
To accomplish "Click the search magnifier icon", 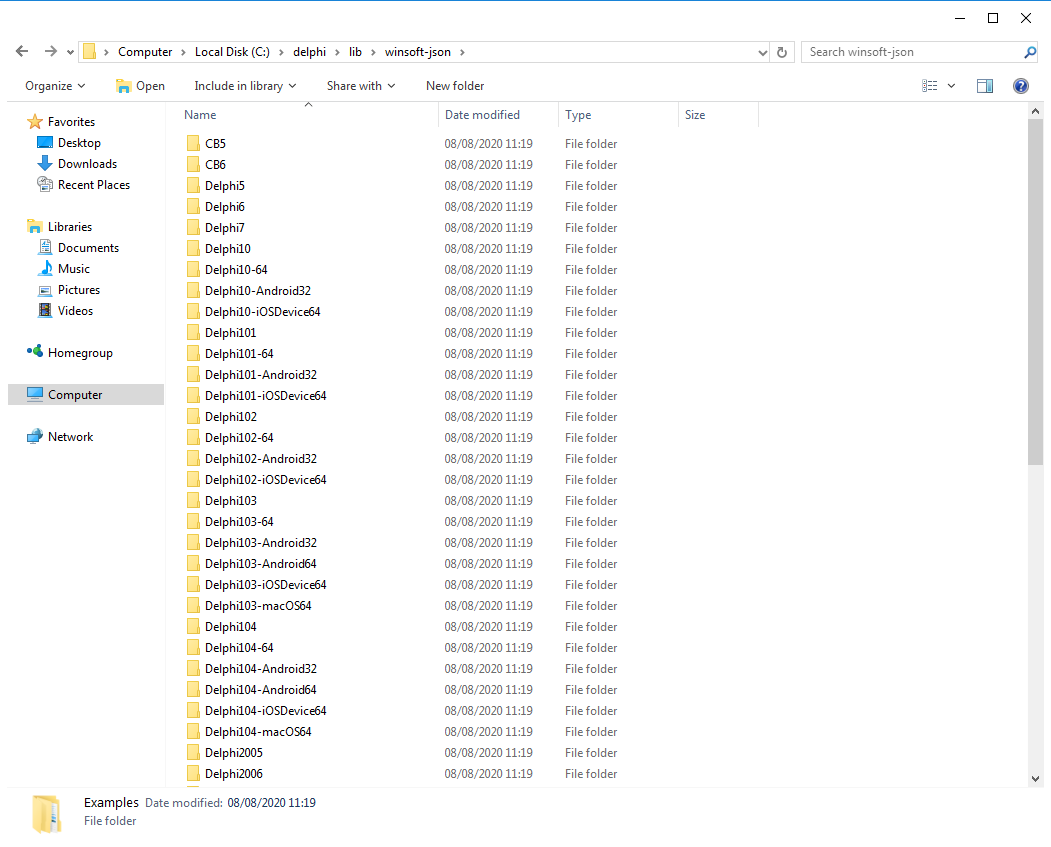I will (1030, 52).
